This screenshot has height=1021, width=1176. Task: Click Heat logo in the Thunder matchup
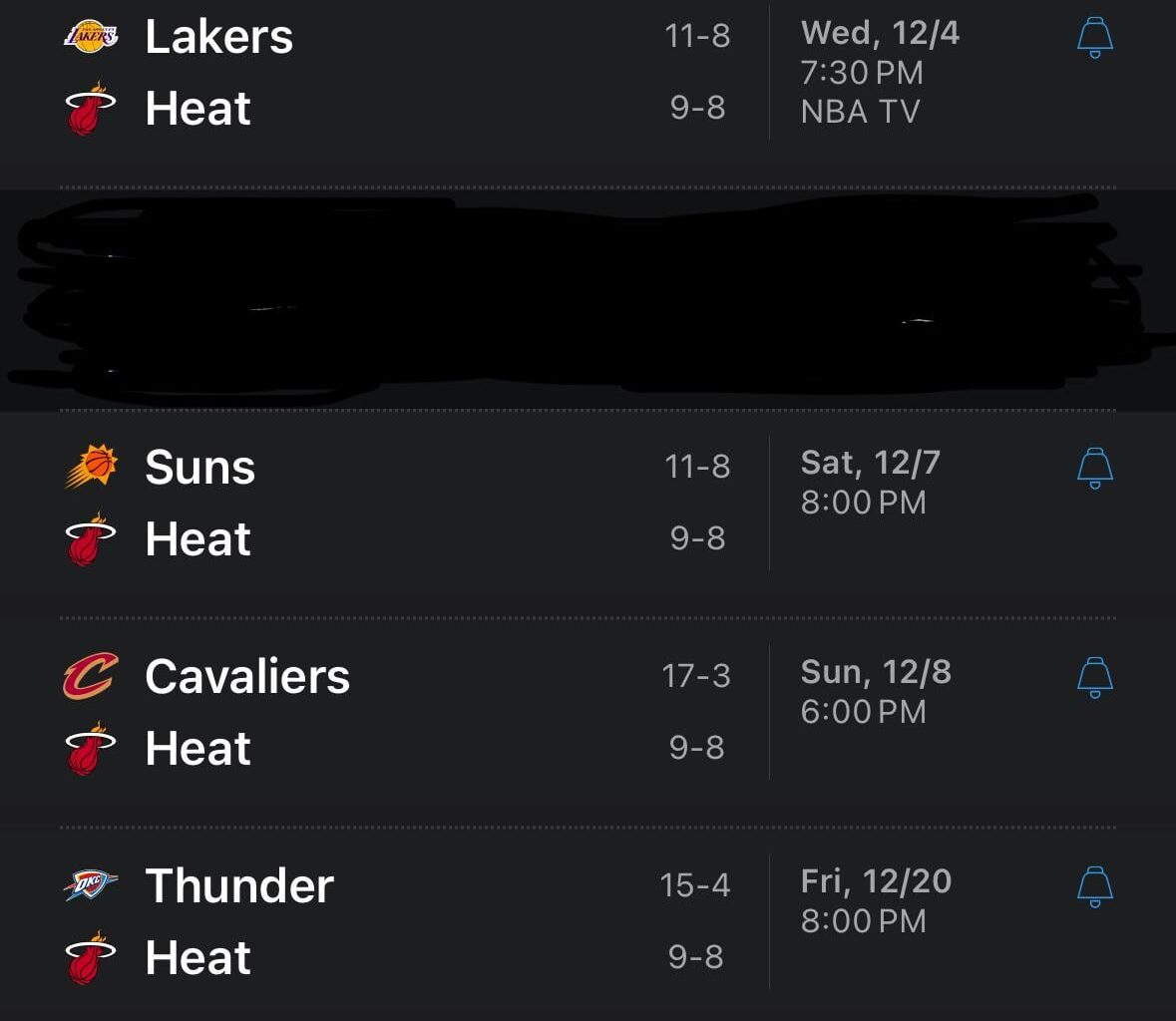(x=91, y=958)
